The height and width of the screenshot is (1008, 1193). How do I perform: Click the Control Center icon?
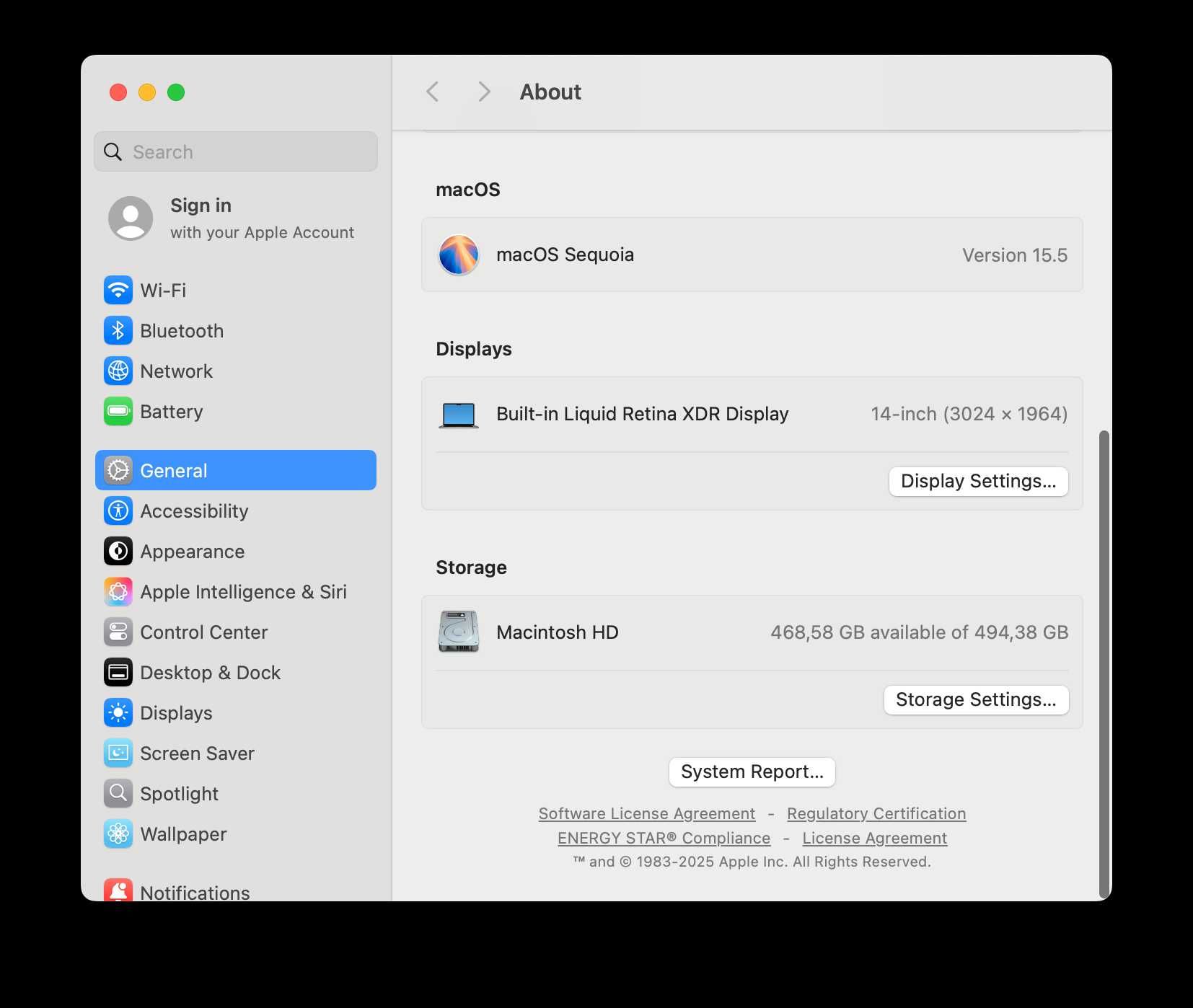[118, 632]
